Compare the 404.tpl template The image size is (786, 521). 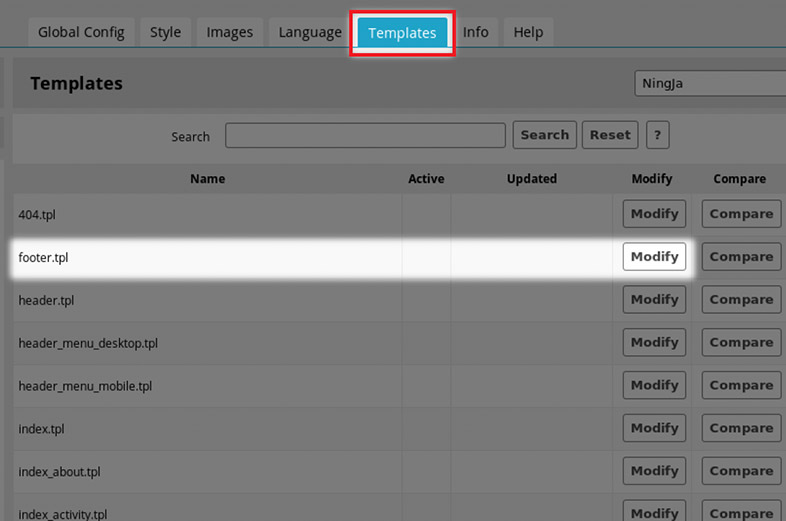point(741,214)
